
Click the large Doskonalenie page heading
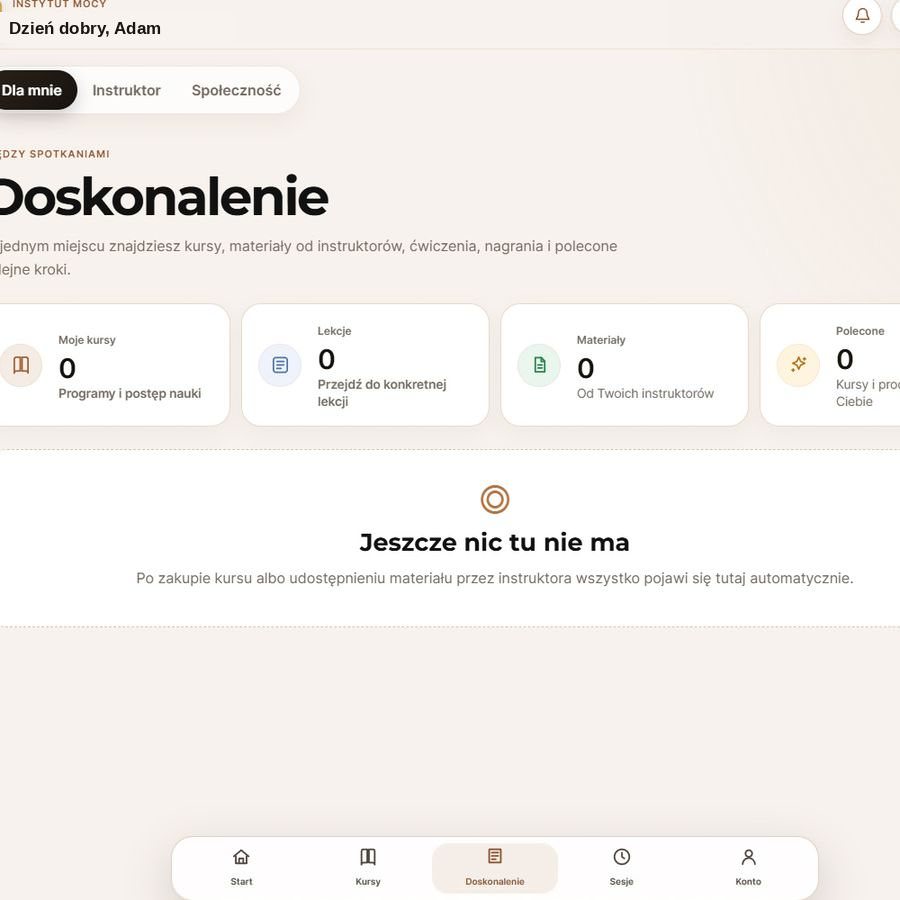point(163,197)
